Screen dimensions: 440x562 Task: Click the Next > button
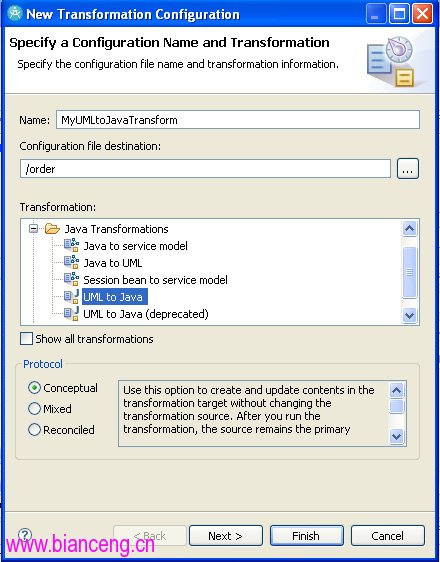[x=226, y=536]
